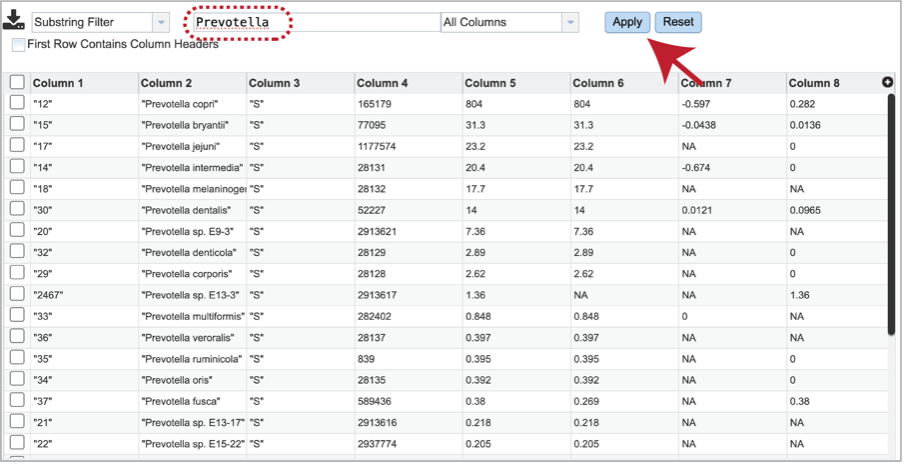
Task: Click the Column 2 header
Action: (166, 83)
